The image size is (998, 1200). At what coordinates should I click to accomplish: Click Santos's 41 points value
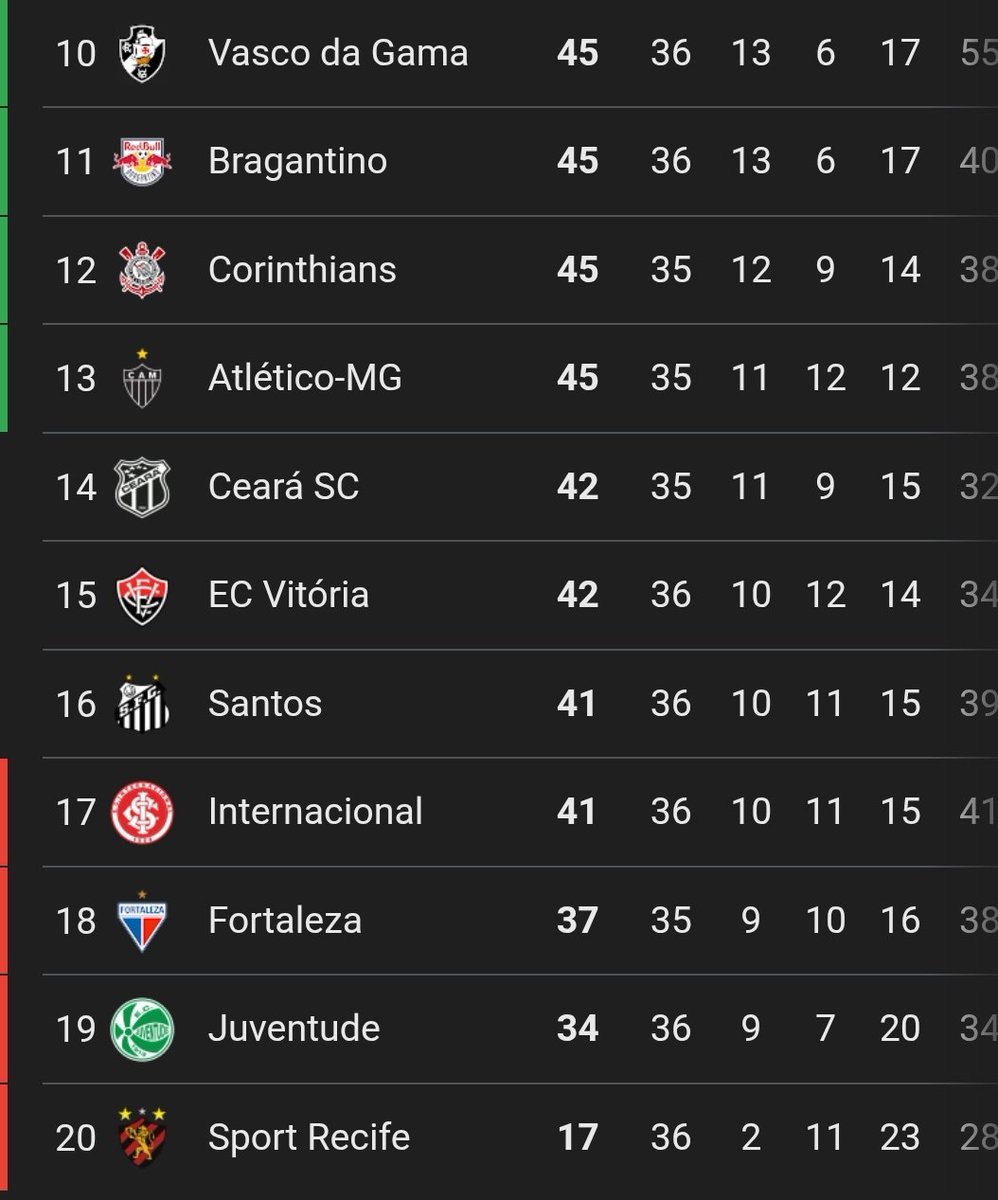(x=577, y=703)
